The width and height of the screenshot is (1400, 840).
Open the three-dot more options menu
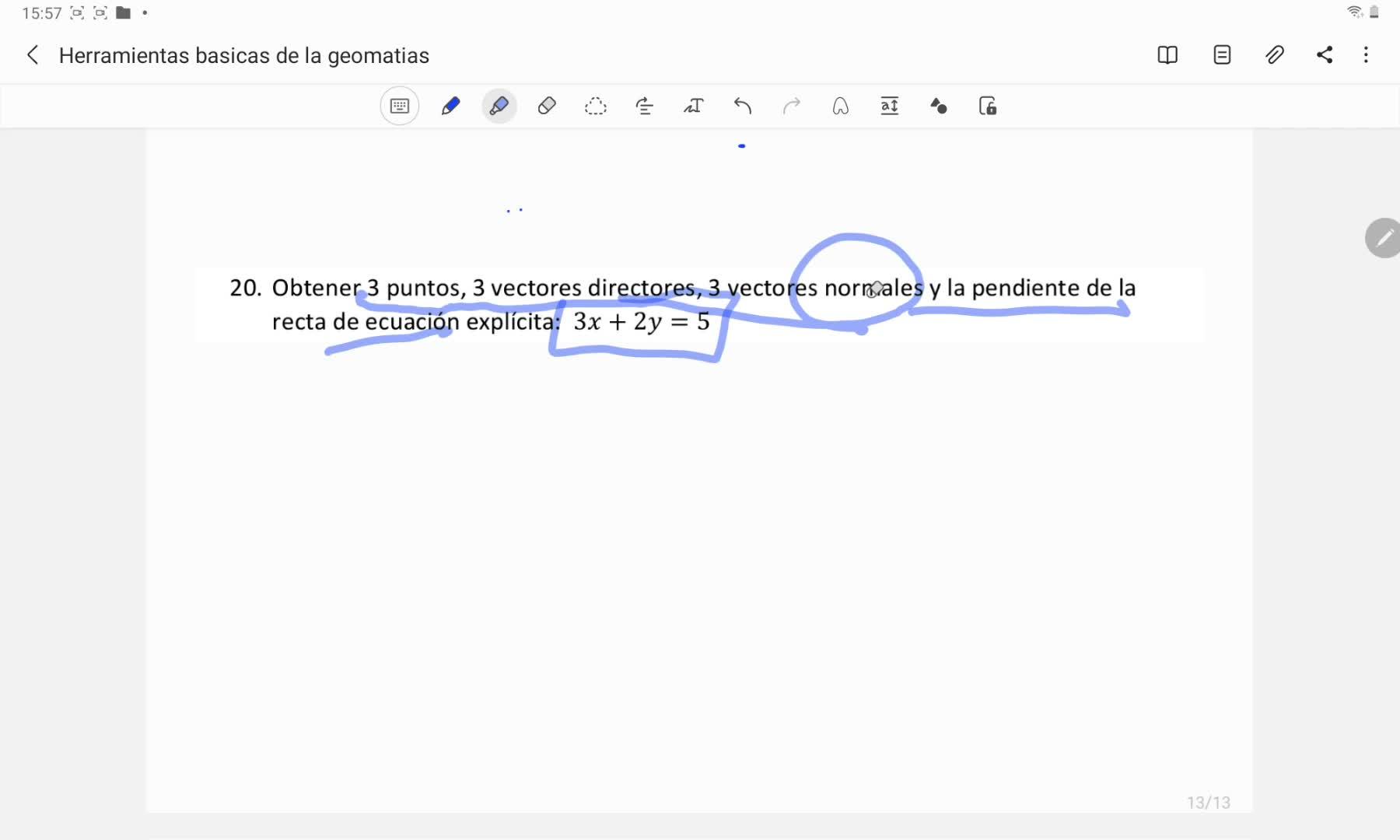coord(1366,55)
